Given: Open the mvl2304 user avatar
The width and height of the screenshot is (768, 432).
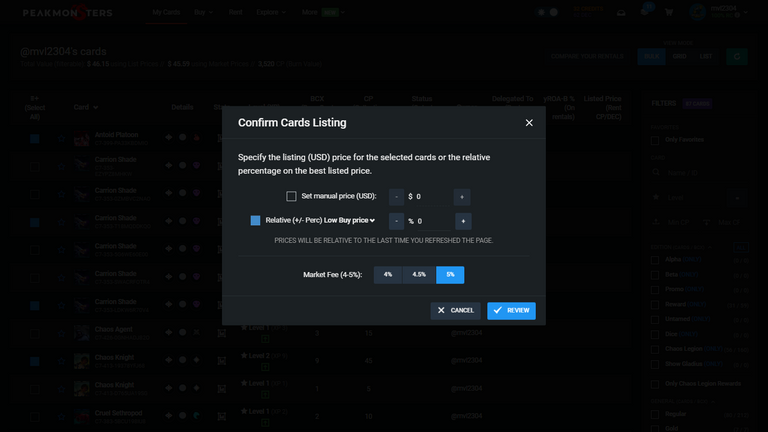Looking at the screenshot, I should point(697,12).
